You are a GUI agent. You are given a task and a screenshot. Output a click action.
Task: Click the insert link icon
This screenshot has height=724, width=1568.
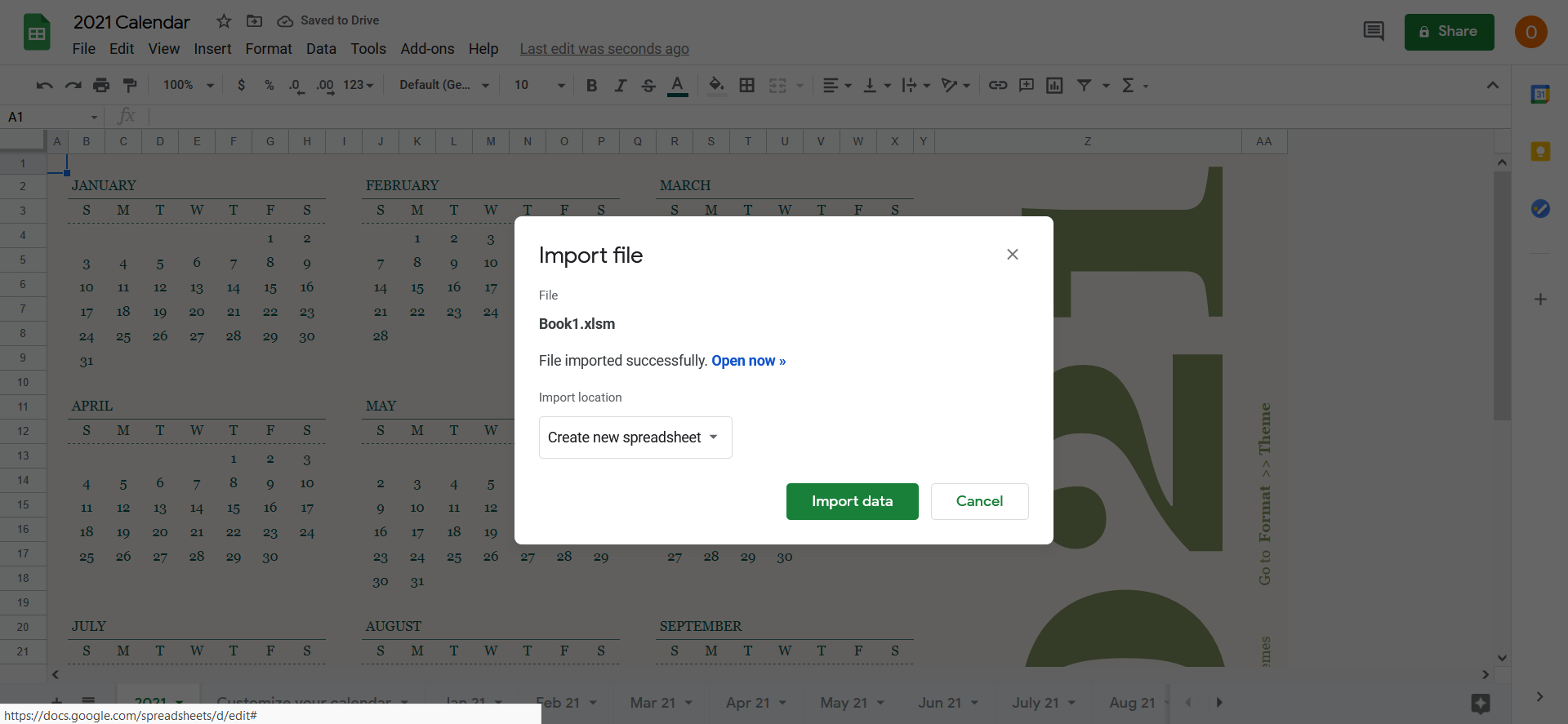coord(997,85)
